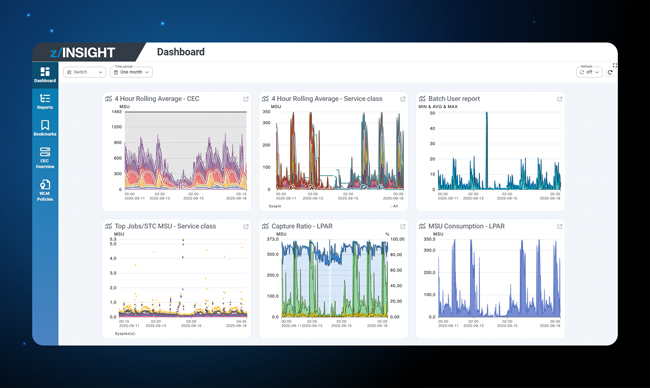Click chart icon beside 4 Hour Rolling Average - CEC
The width and height of the screenshot is (650, 388).
[x=109, y=99]
